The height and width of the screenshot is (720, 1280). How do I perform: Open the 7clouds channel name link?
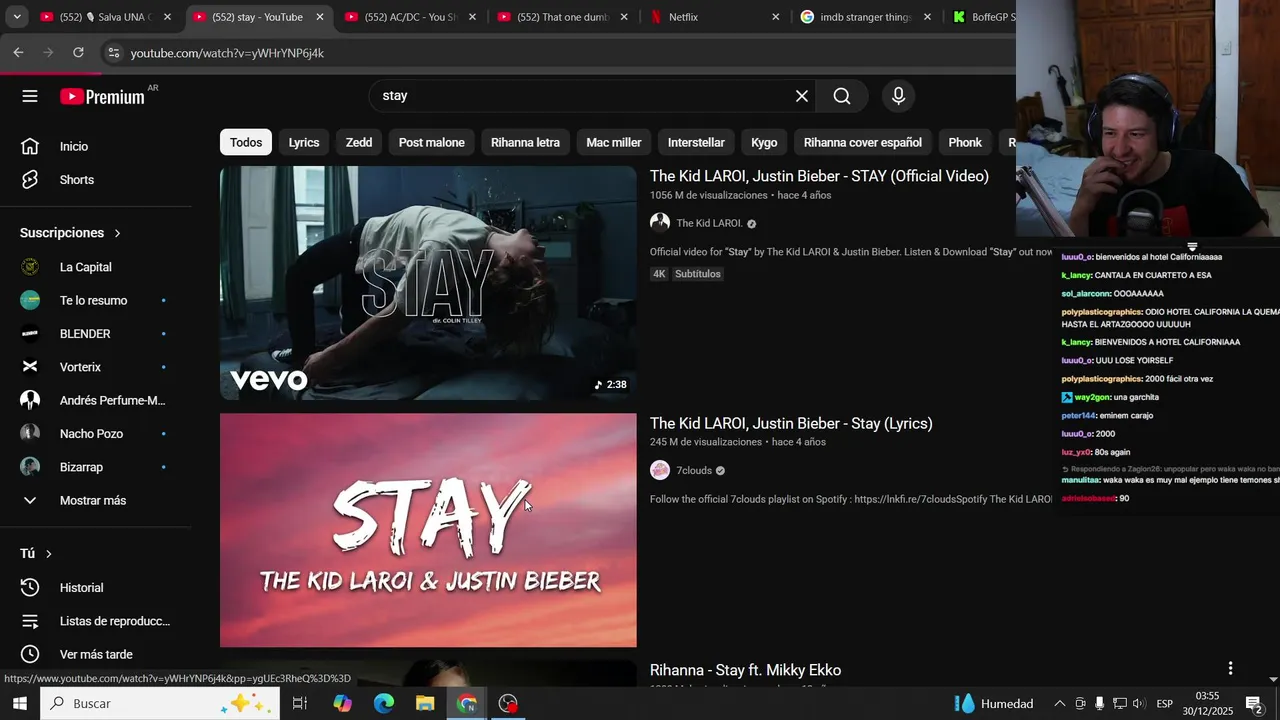point(694,470)
